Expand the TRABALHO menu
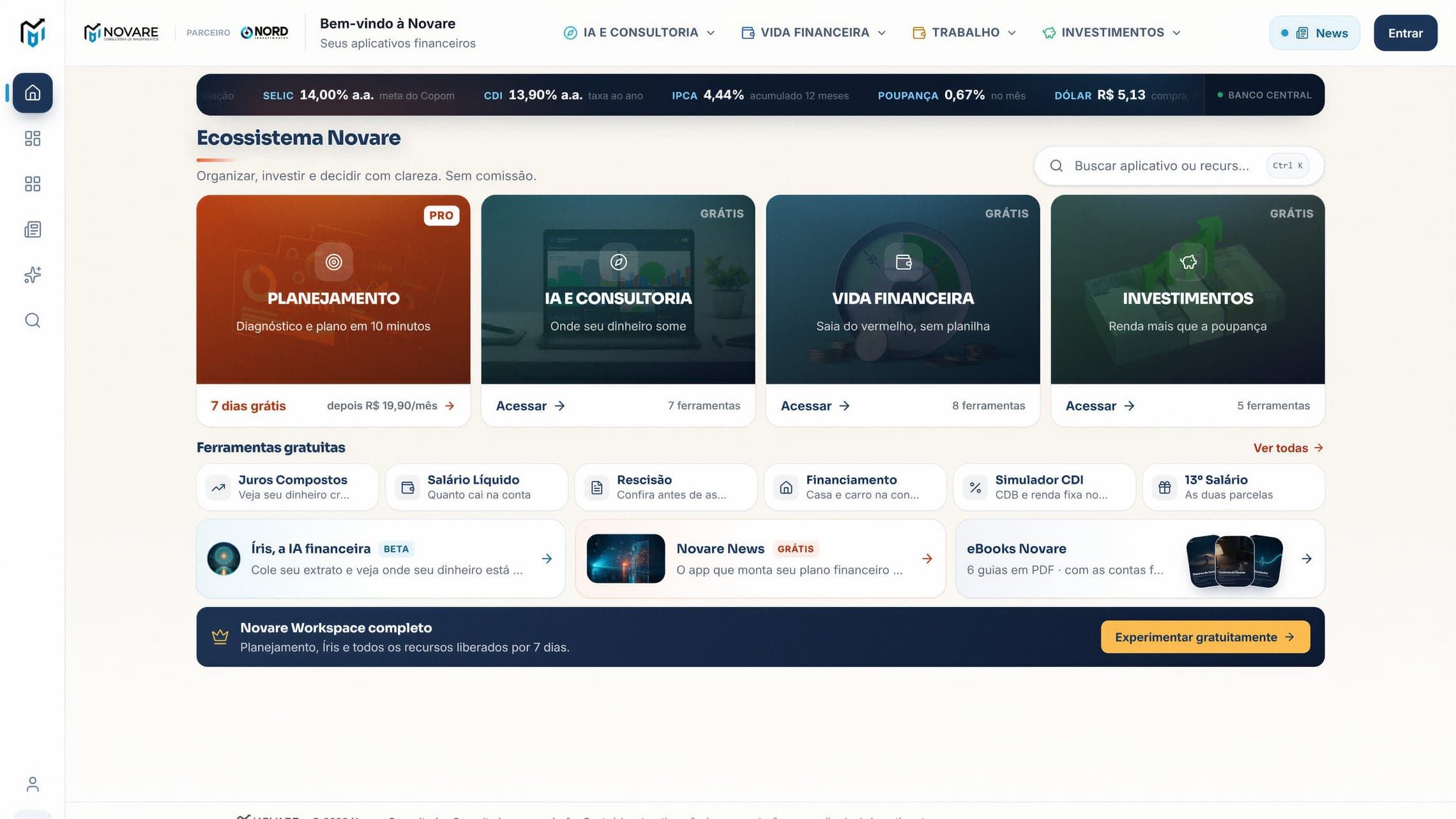Image resolution: width=1456 pixels, height=819 pixels. [x=964, y=33]
